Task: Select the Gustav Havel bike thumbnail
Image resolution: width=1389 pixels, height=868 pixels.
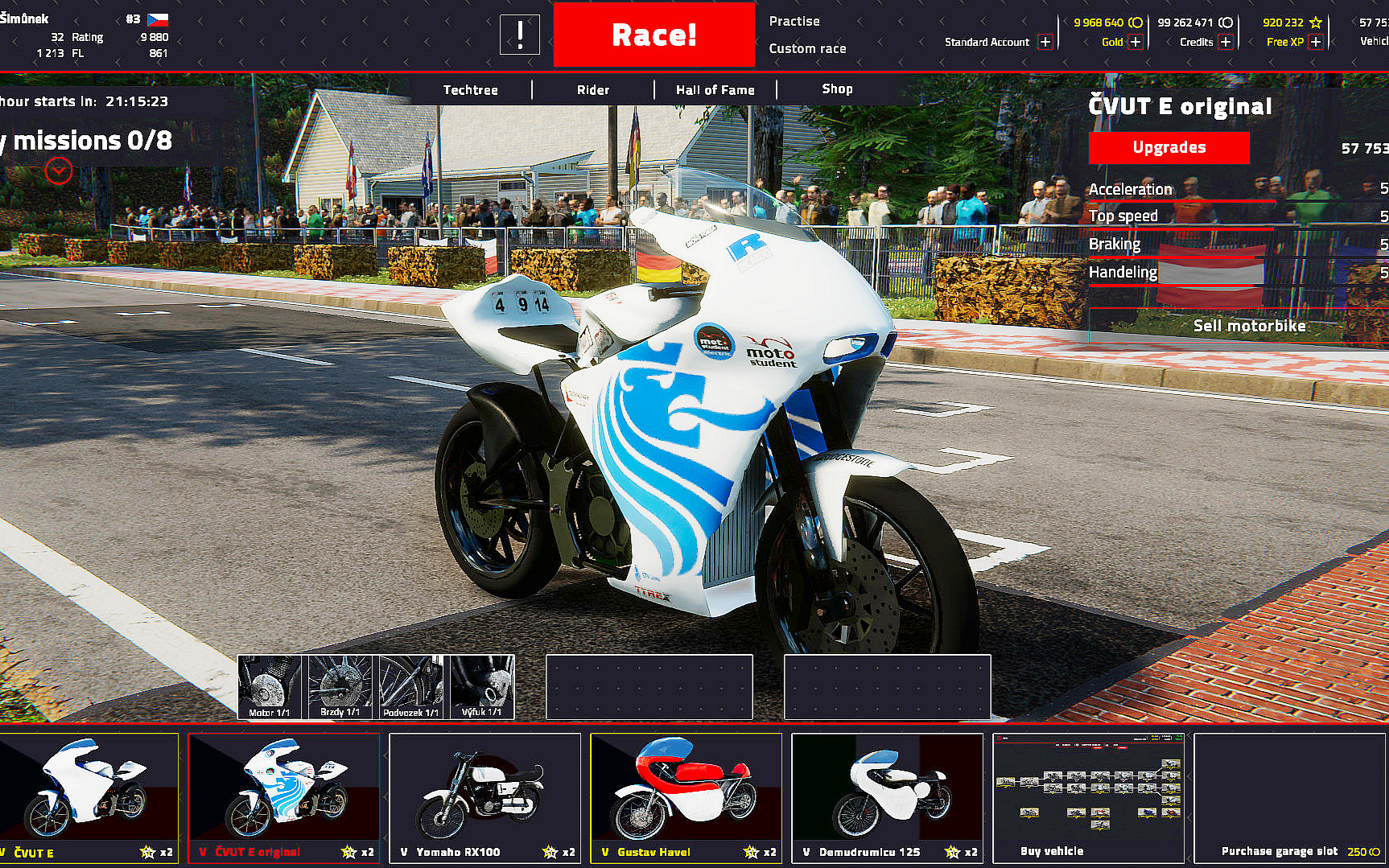Action: point(686,798)
